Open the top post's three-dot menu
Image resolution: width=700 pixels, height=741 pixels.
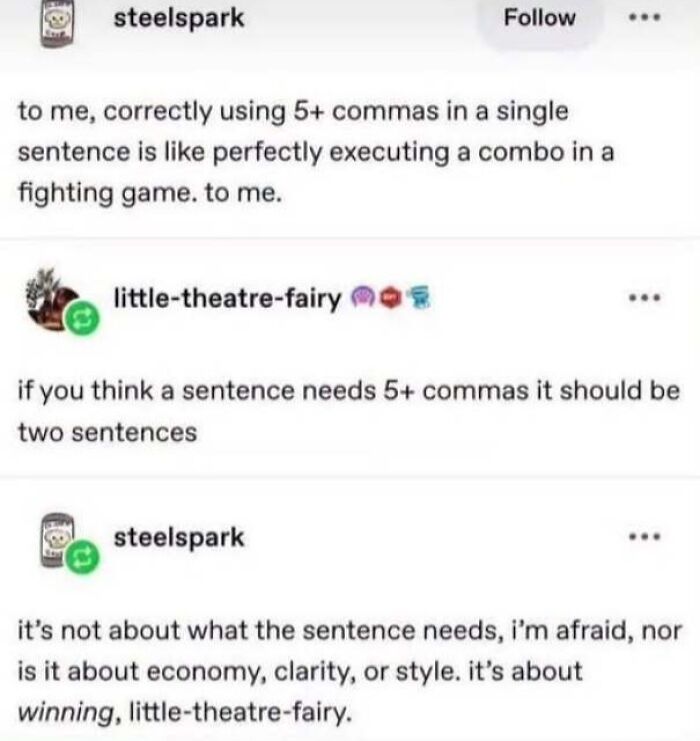(644, 17)
